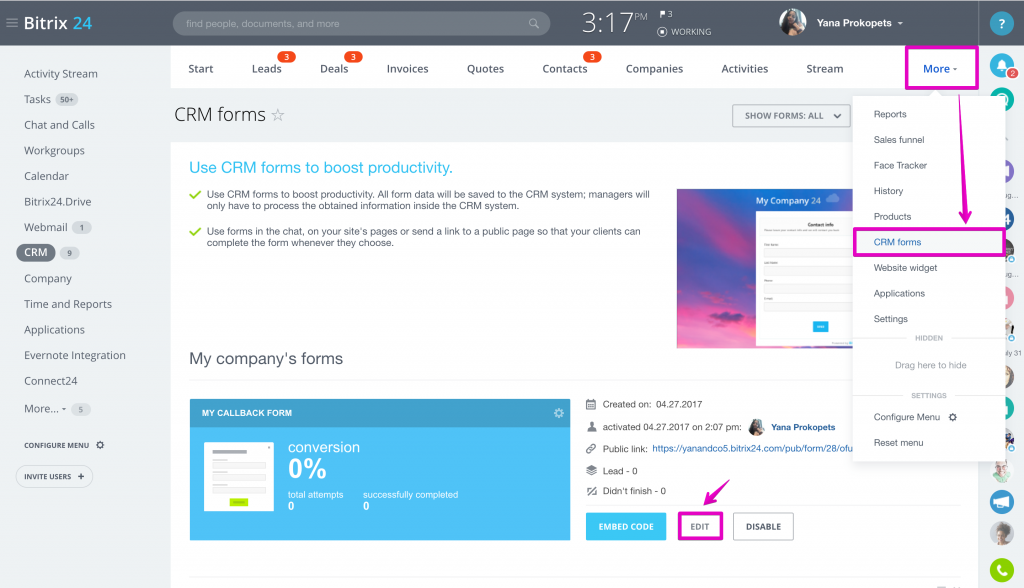Click Yana Prokopets' avatar in the header
The height and width of the screenshot is (588, 1024).
tap(793, 23)
